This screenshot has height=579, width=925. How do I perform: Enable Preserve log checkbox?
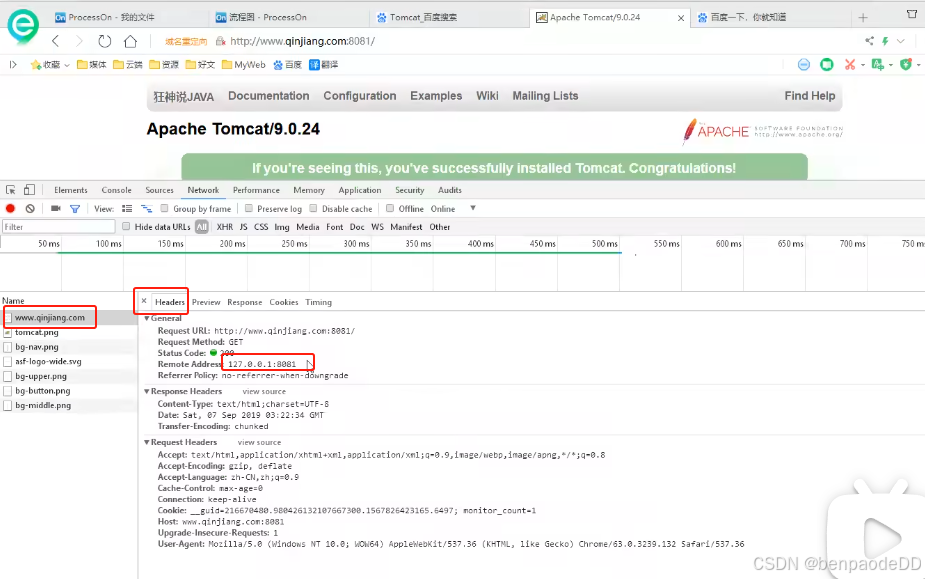(x=249, y=208)
